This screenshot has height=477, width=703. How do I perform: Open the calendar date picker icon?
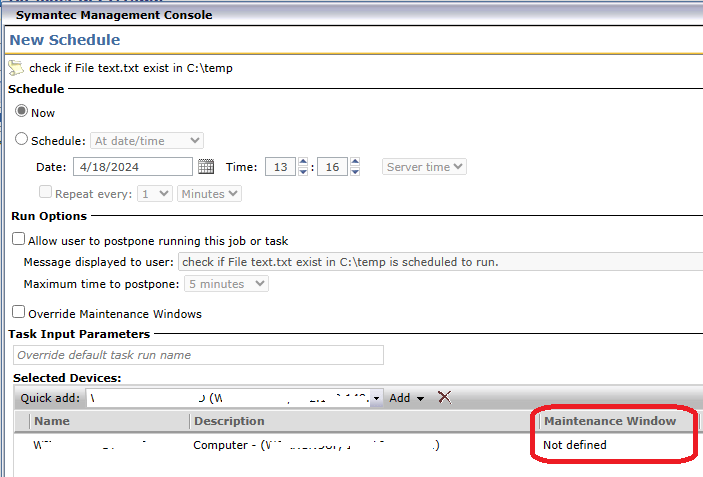(206, 167)
